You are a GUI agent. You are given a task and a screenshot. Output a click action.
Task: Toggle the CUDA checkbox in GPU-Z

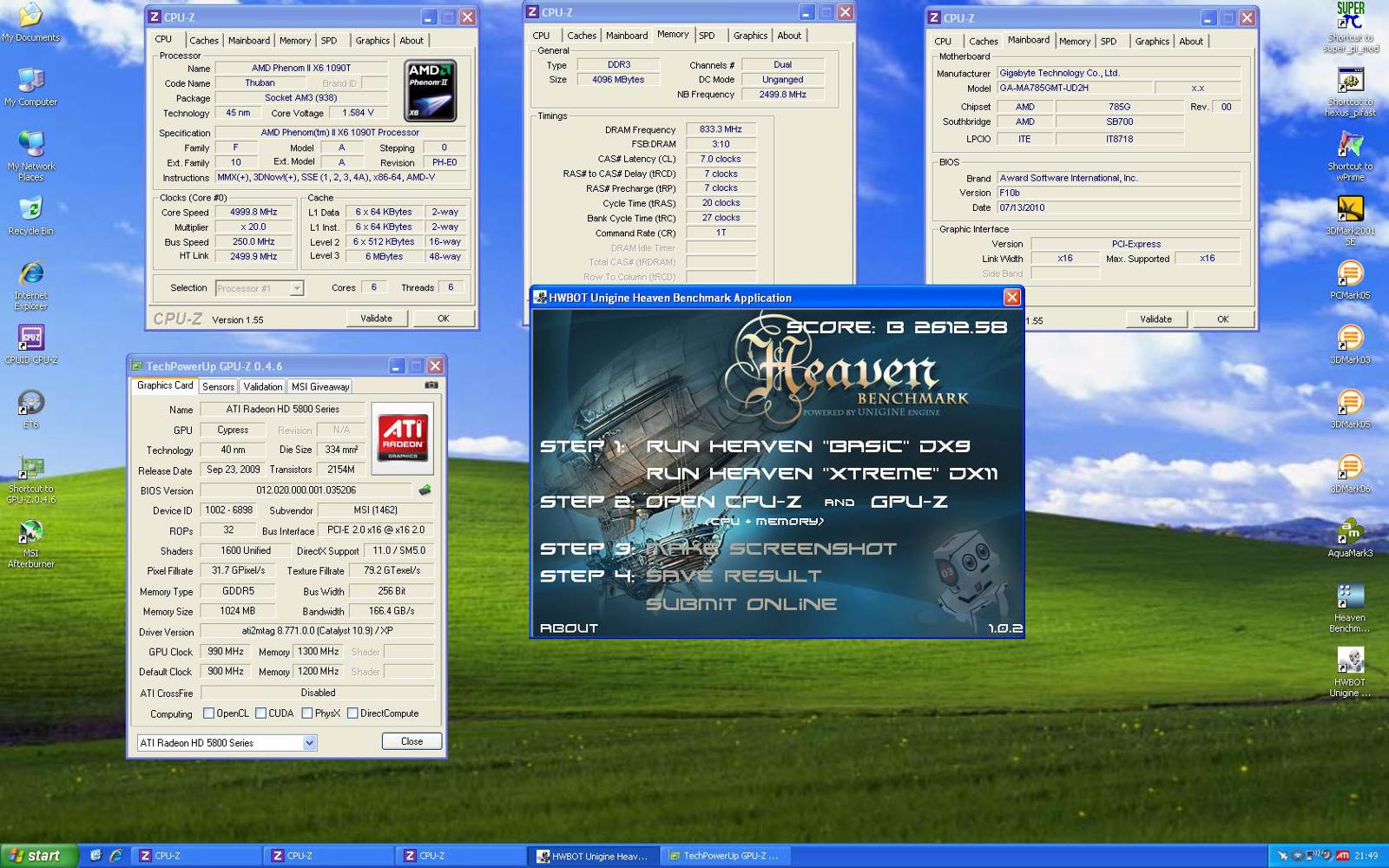(260, 713)
